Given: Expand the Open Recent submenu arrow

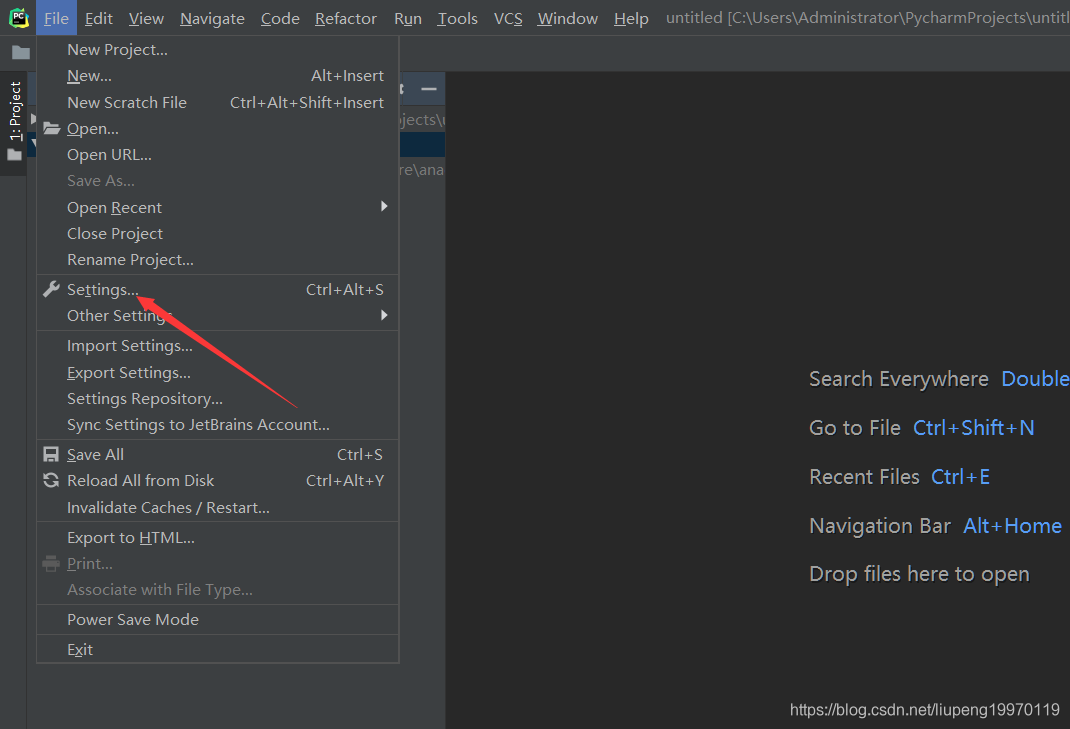Looking at the screenshot, I should 384,206.
